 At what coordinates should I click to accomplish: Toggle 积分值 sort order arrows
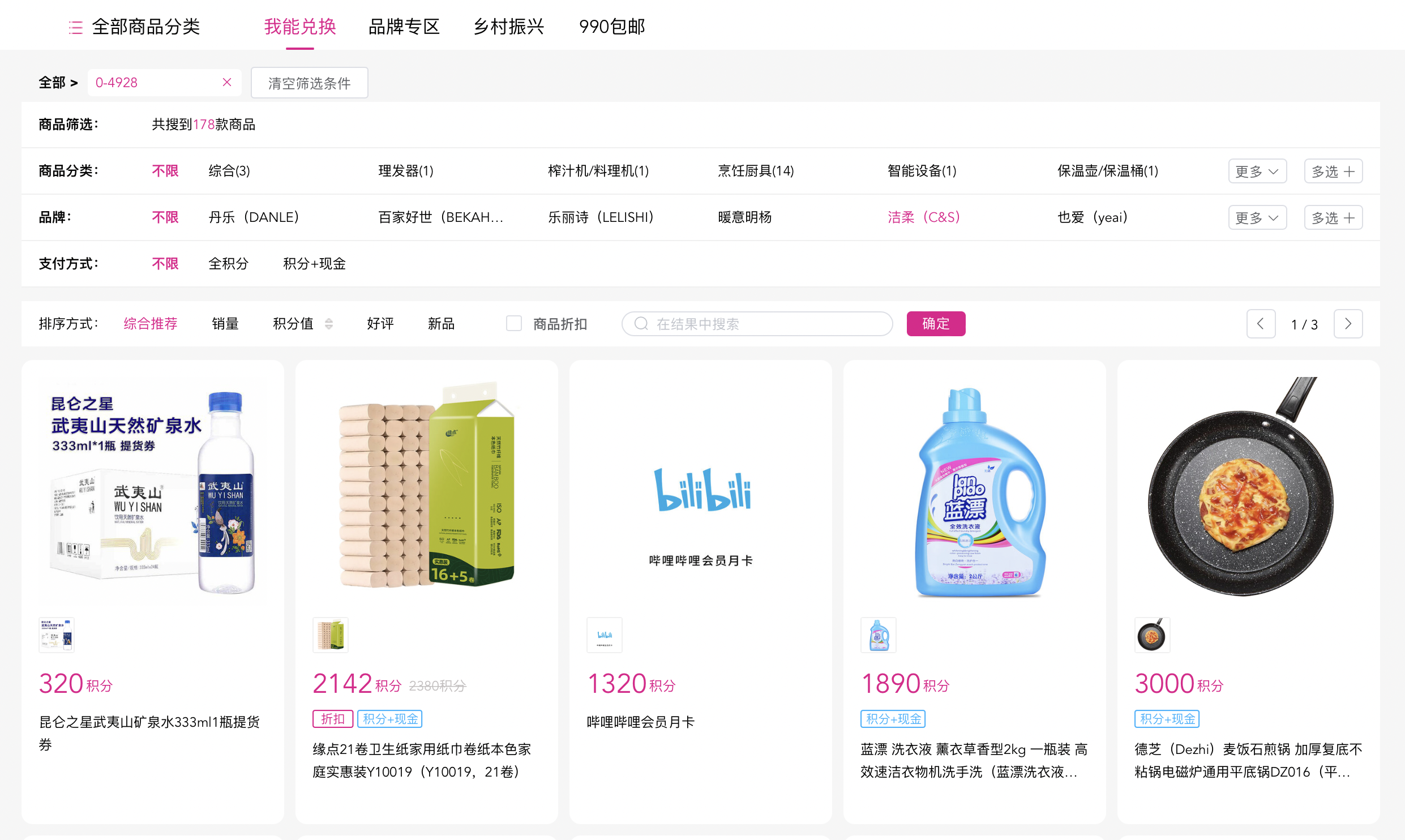pos(329,324)
